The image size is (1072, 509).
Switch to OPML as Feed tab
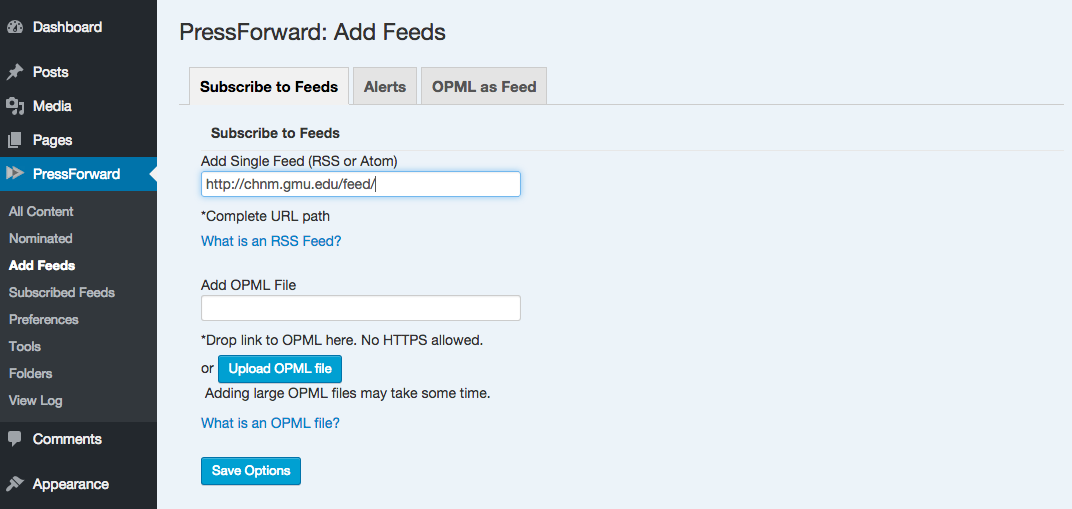pos(484,87)
